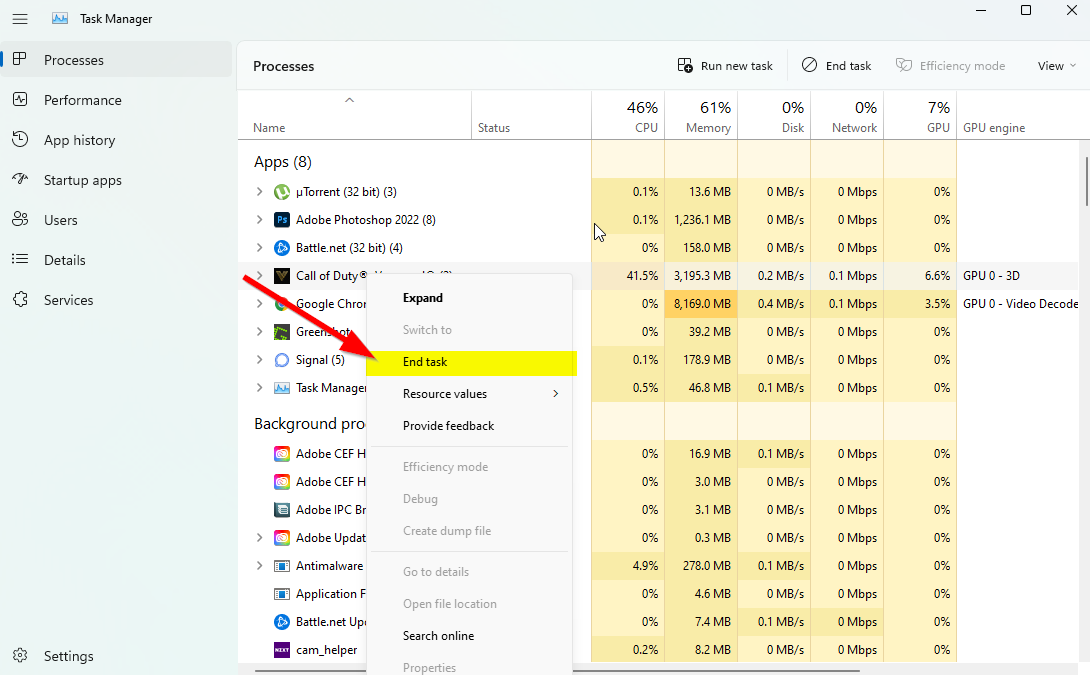Open Settings from the sidebar gear icon
The image size is (1090, 675).
coord(20,656)
